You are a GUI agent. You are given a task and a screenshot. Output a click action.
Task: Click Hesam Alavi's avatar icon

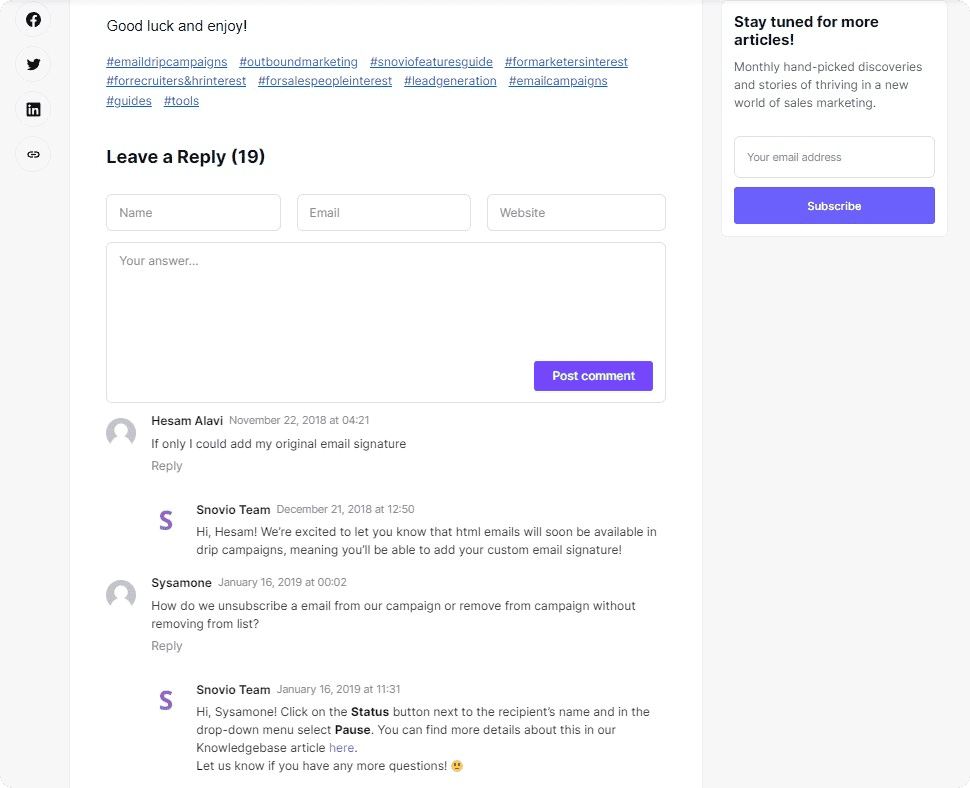[x=121, y=432]
